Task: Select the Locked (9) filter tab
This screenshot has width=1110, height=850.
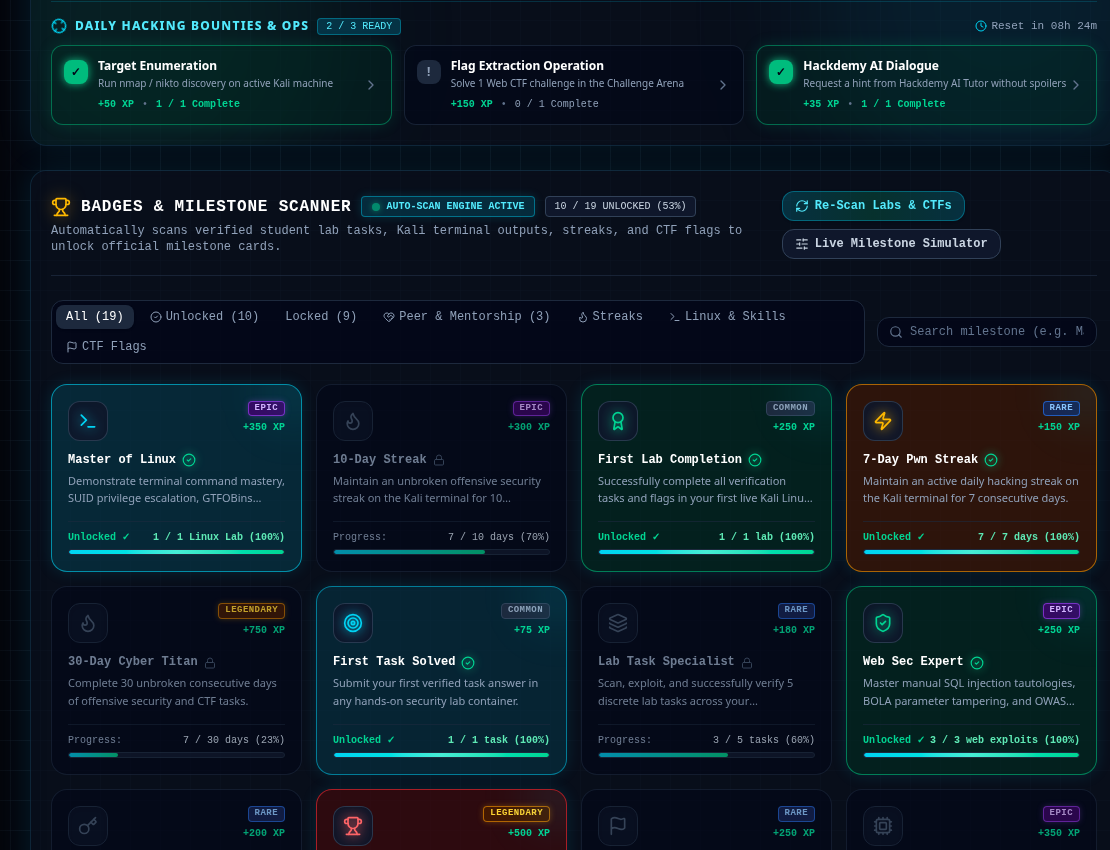Action: pyautogui.click(x=321, y=316)
